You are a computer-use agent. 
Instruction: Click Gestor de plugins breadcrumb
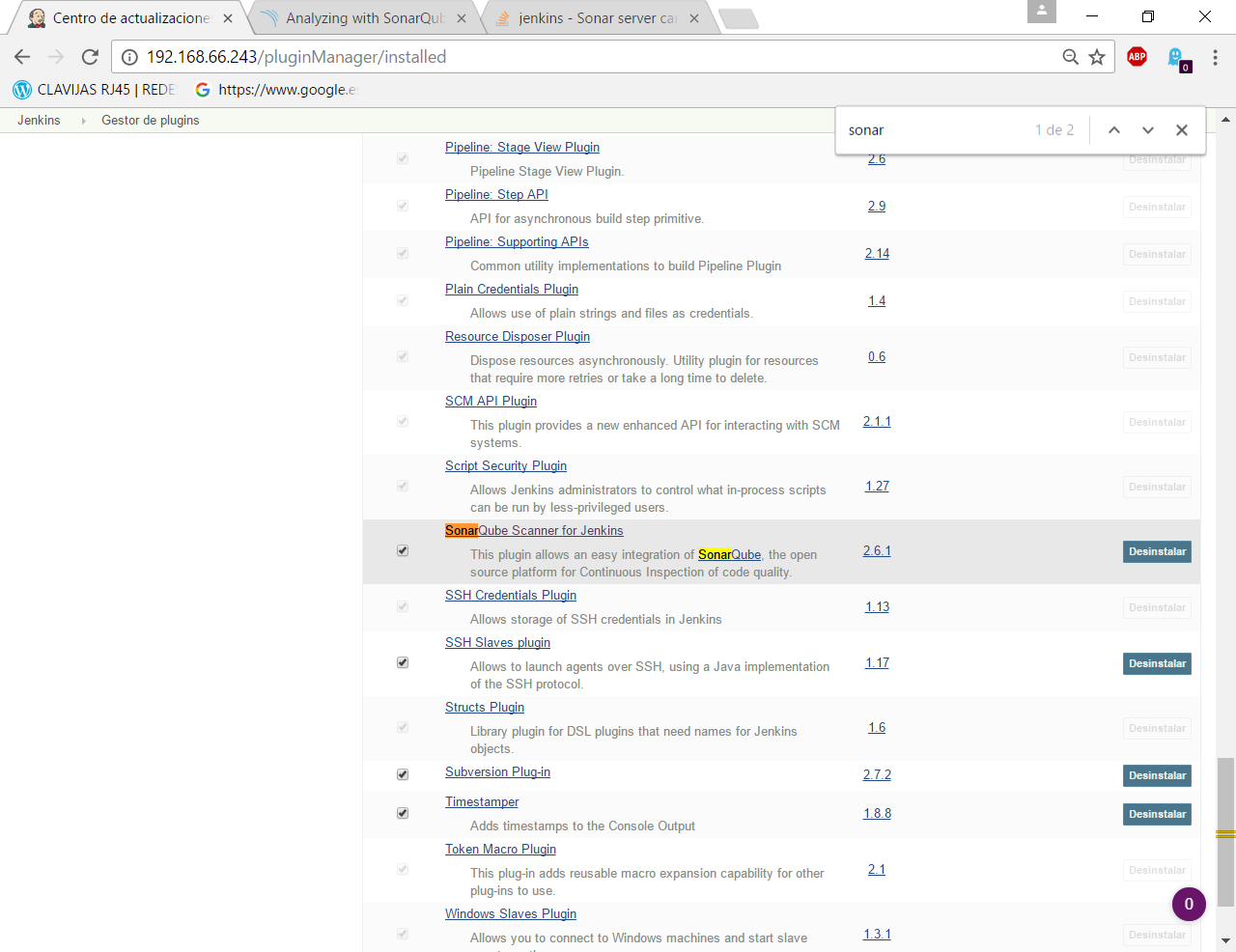[151, 120]
